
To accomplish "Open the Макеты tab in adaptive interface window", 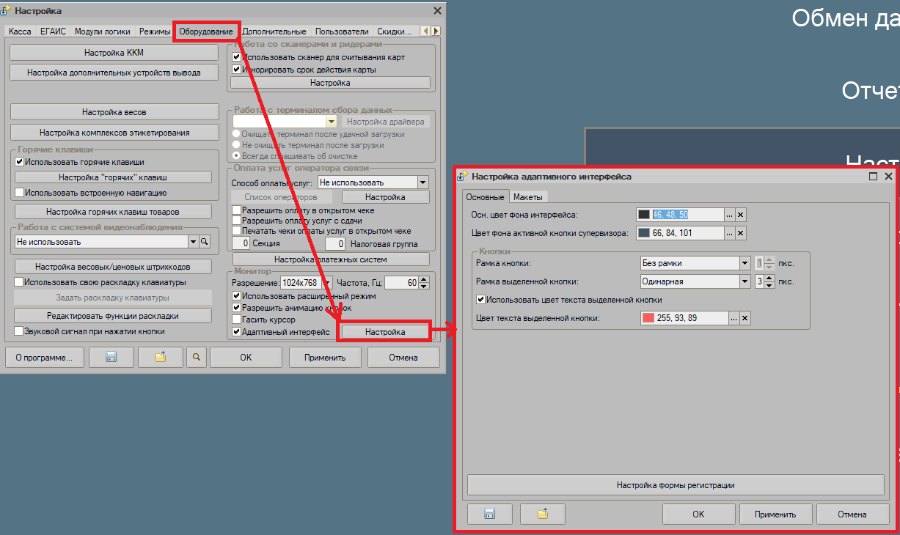I will 527,197.
